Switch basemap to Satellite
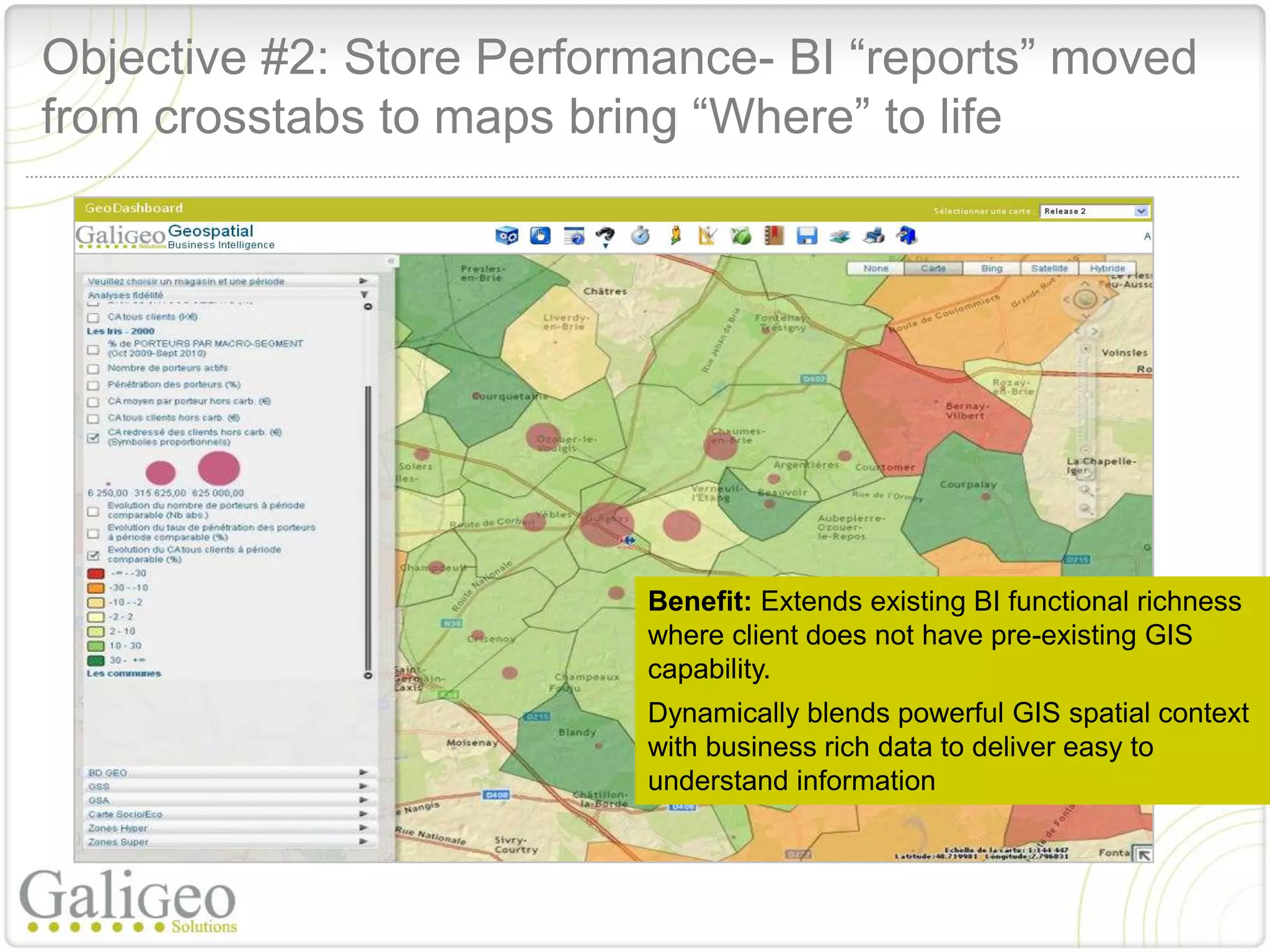Screen dimensions: 1270x952 (x=1049, y=268)
